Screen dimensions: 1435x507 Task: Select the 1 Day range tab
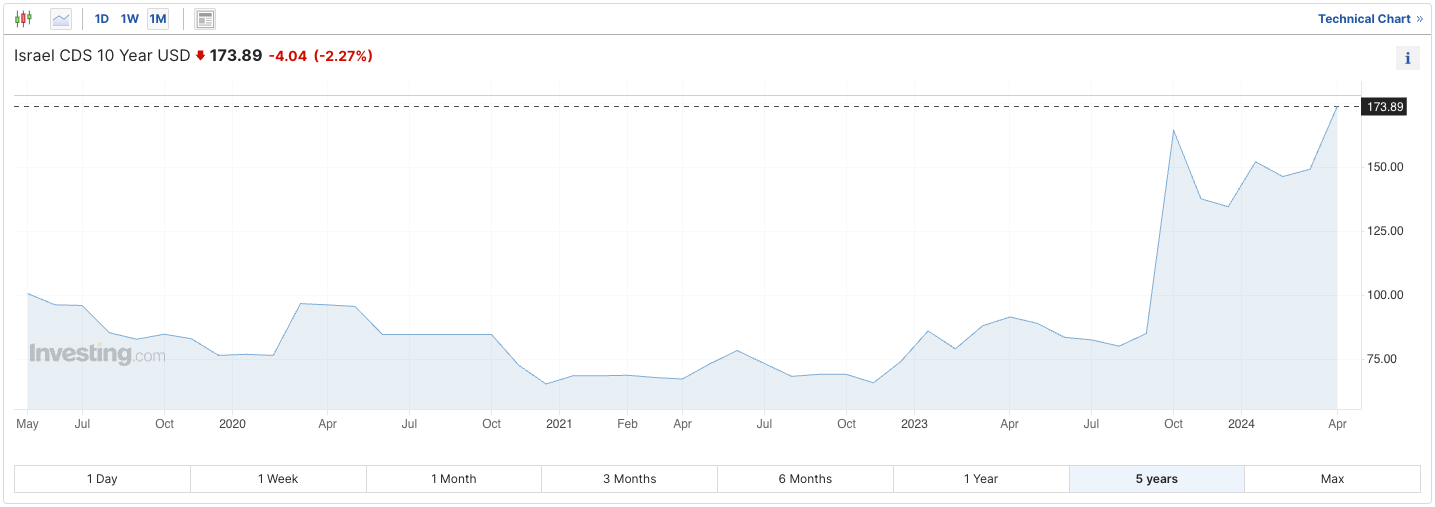click(102, 479)
